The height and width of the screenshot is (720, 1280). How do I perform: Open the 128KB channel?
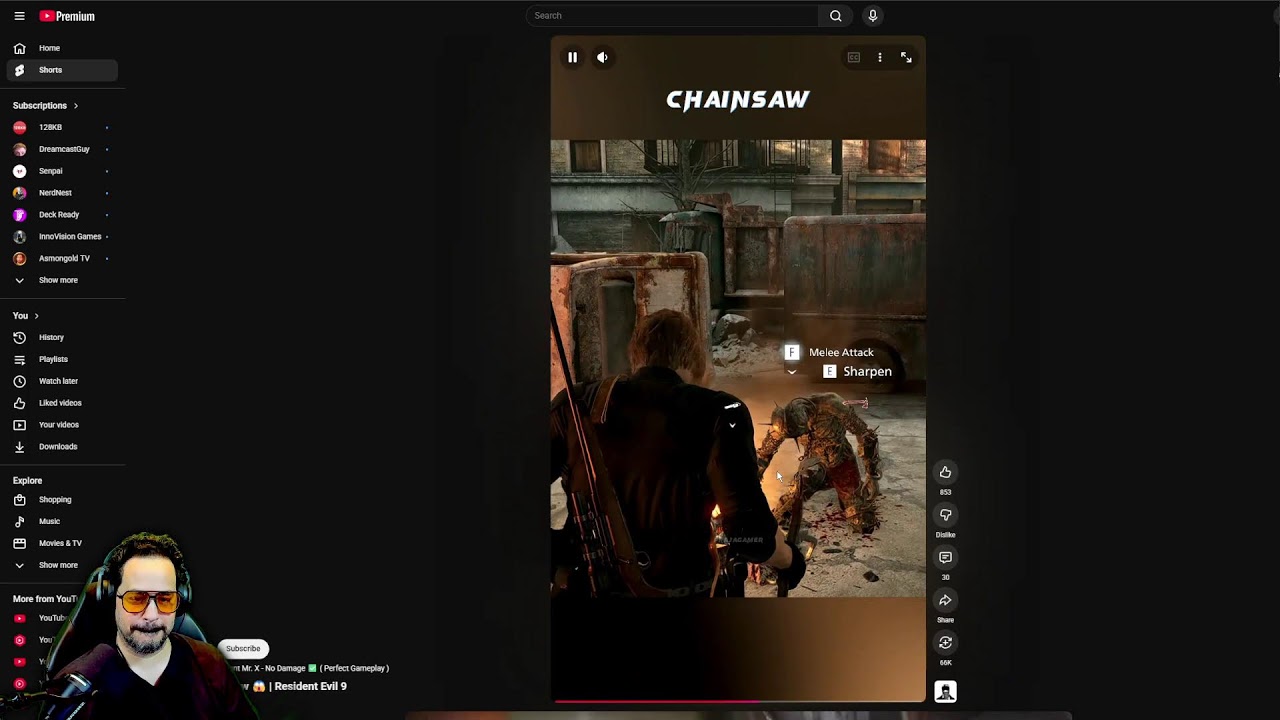pos(62,127)
